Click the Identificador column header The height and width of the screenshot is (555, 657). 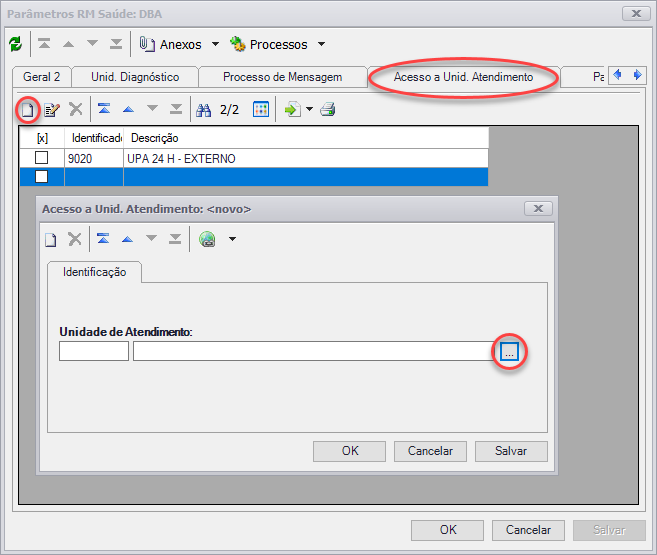94,138
